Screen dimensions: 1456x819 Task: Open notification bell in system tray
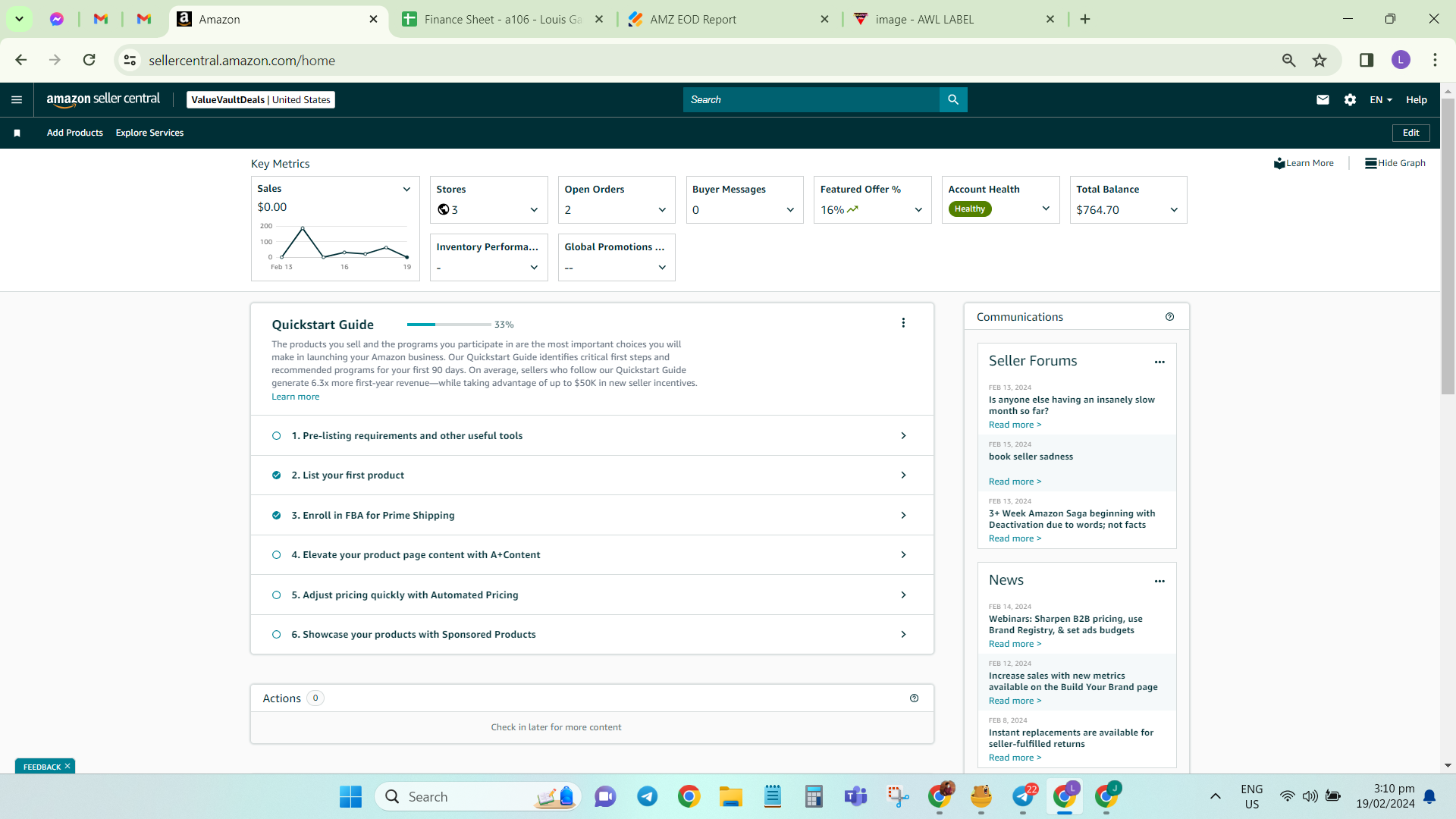pos(1429,797)
